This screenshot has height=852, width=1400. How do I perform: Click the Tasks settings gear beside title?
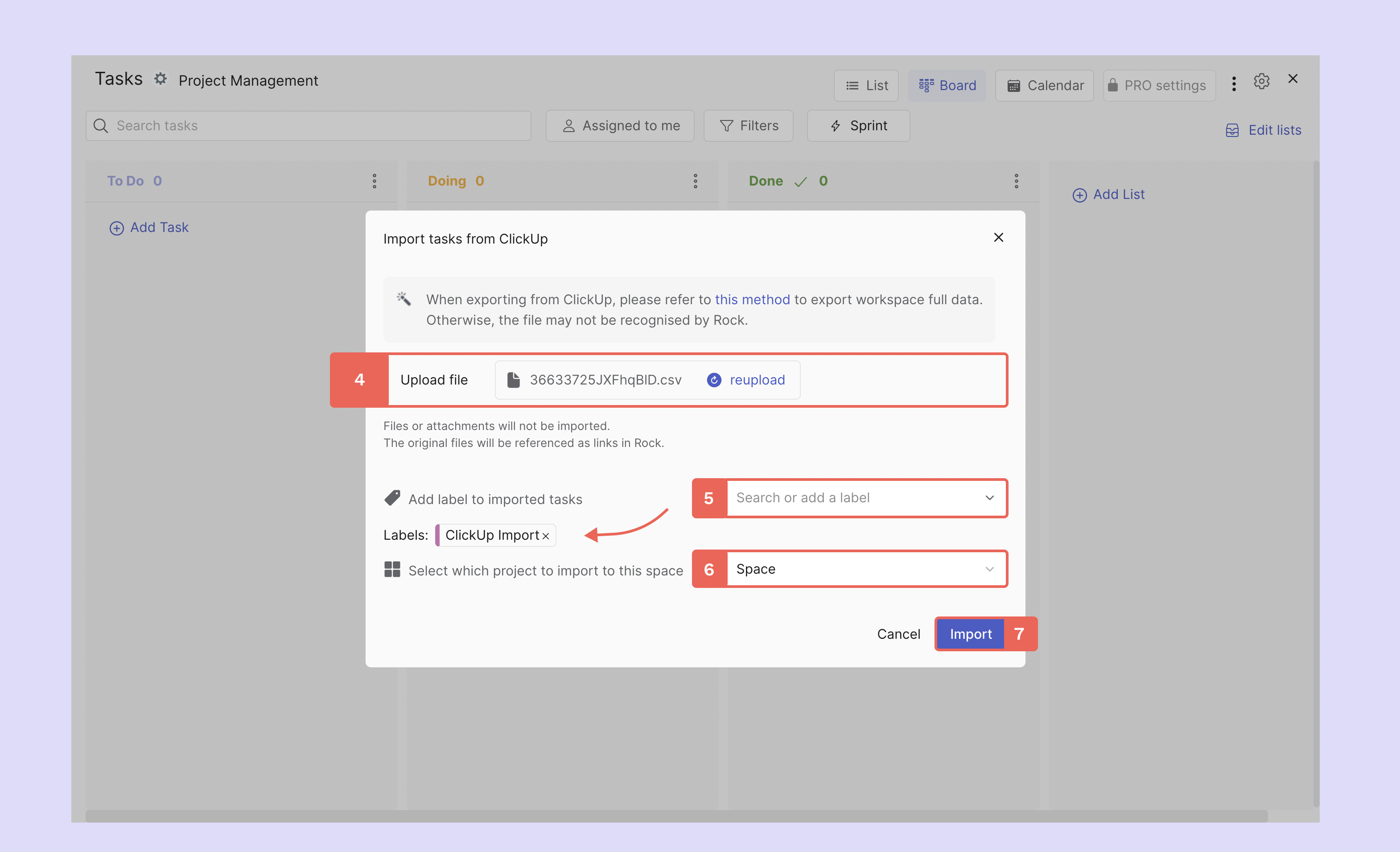pos(161,79)
